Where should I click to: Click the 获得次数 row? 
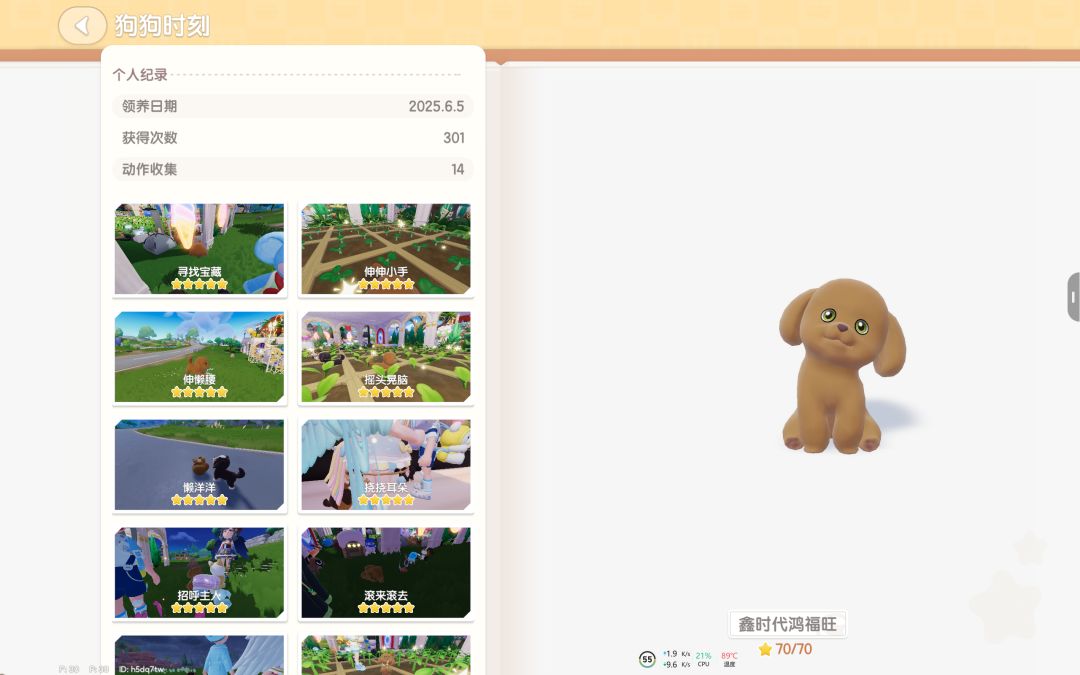click(x=293, y=138)
